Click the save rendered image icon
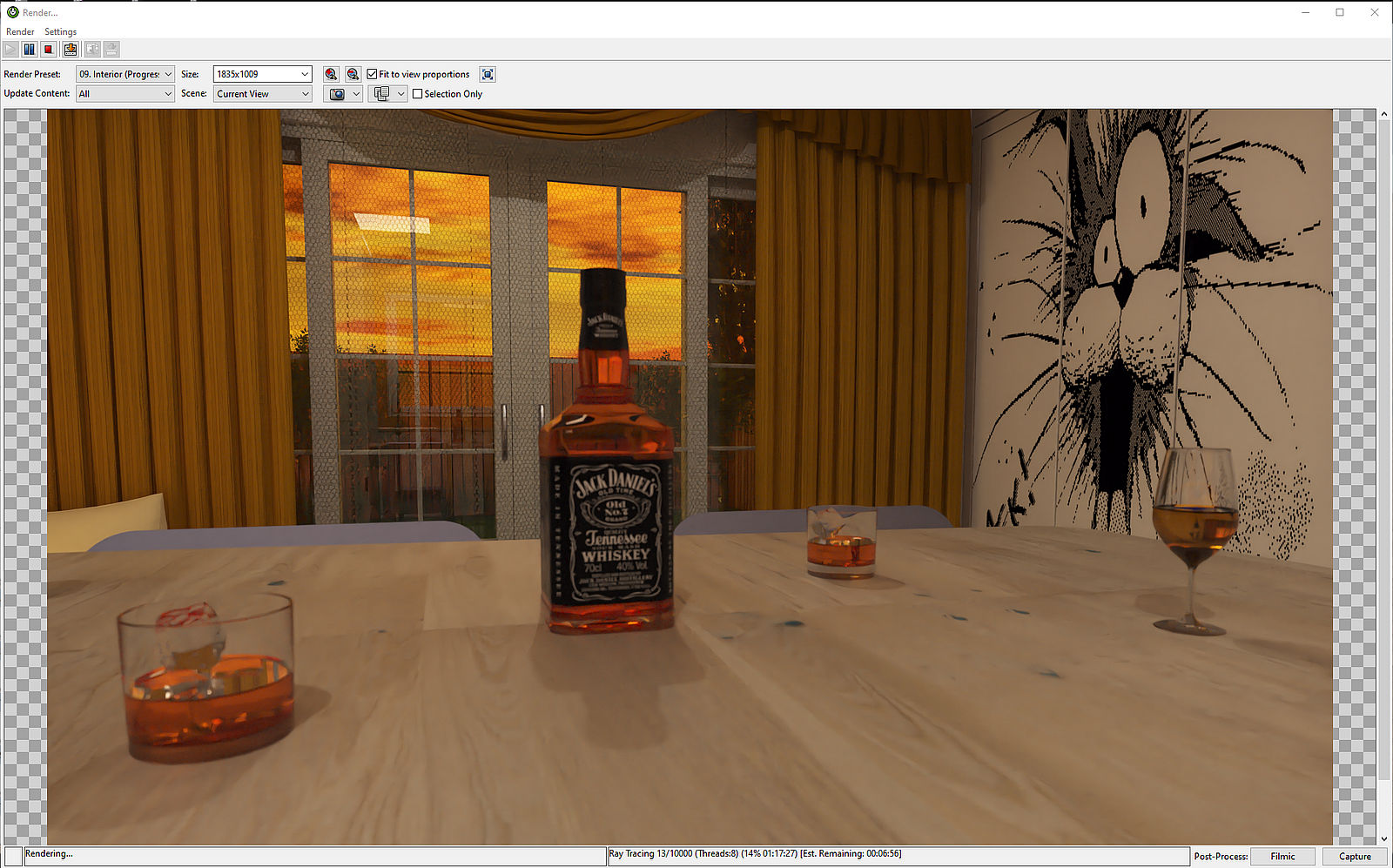Viewport: 1393px width, 868px height. point(71,50)
